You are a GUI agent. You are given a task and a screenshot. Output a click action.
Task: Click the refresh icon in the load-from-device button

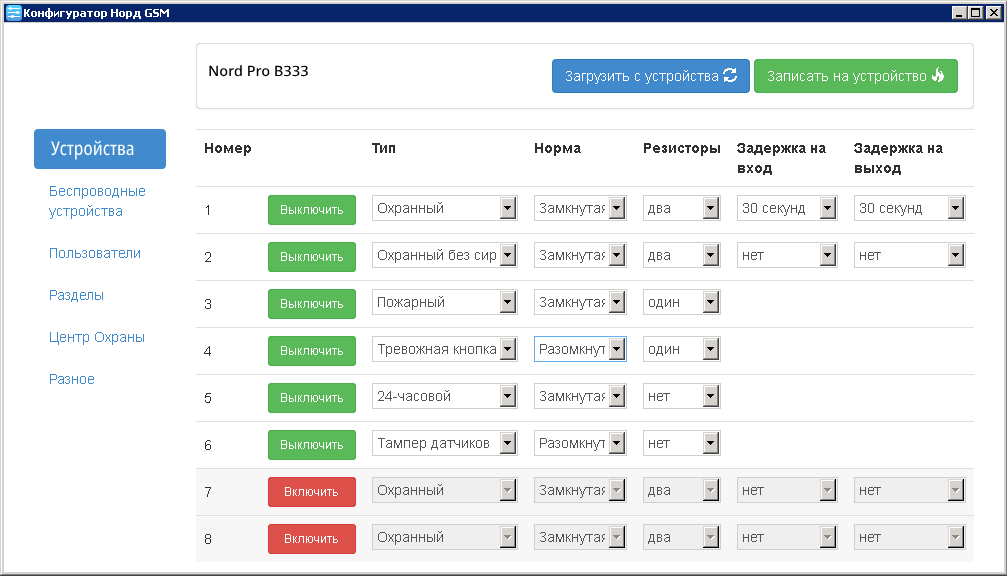[730, 76]
